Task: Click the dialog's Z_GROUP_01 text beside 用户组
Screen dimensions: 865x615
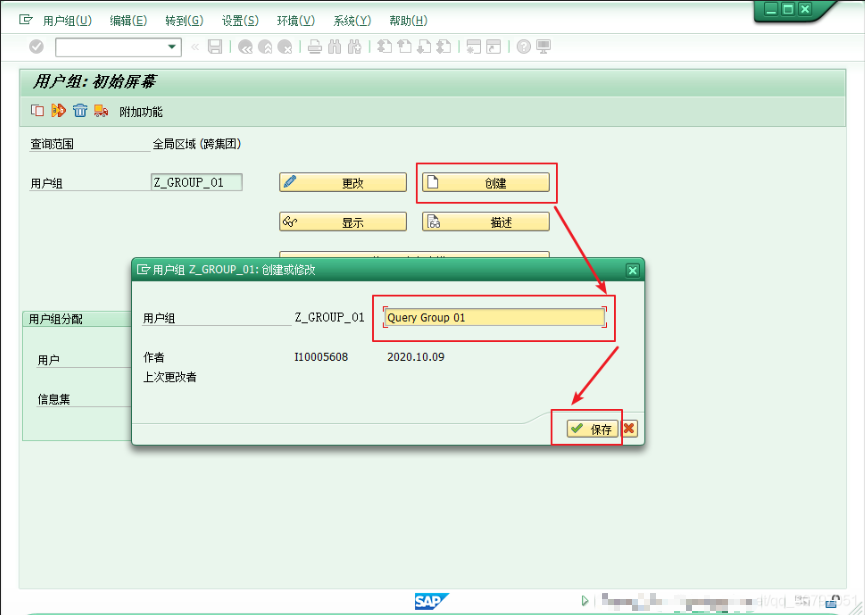Action: [329, 317]
